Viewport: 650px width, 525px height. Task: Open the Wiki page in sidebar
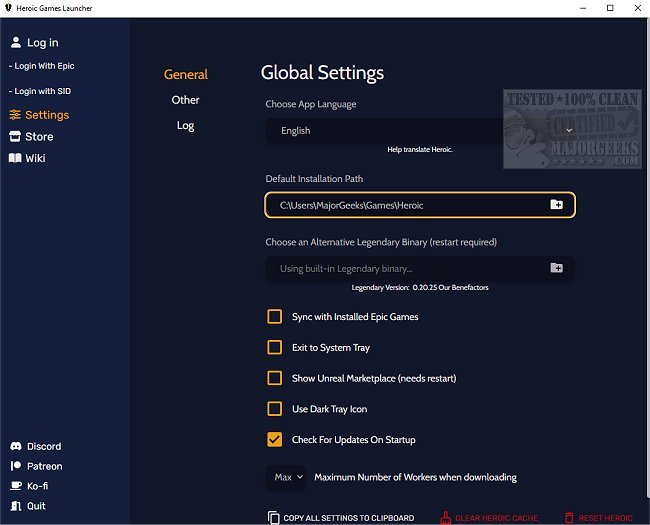pos(35,158)
